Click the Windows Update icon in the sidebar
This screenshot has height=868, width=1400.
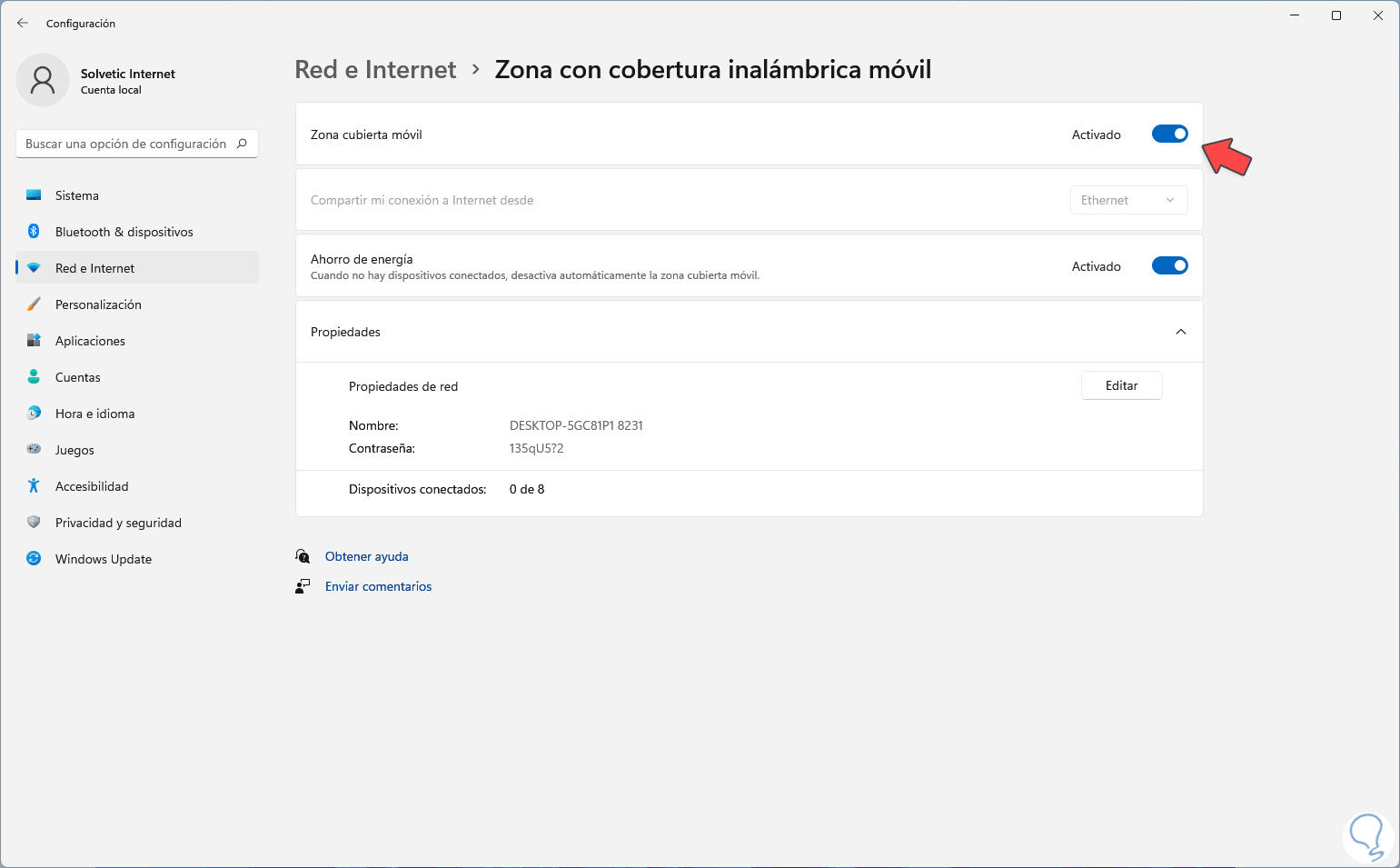click(x=34, y=559)
